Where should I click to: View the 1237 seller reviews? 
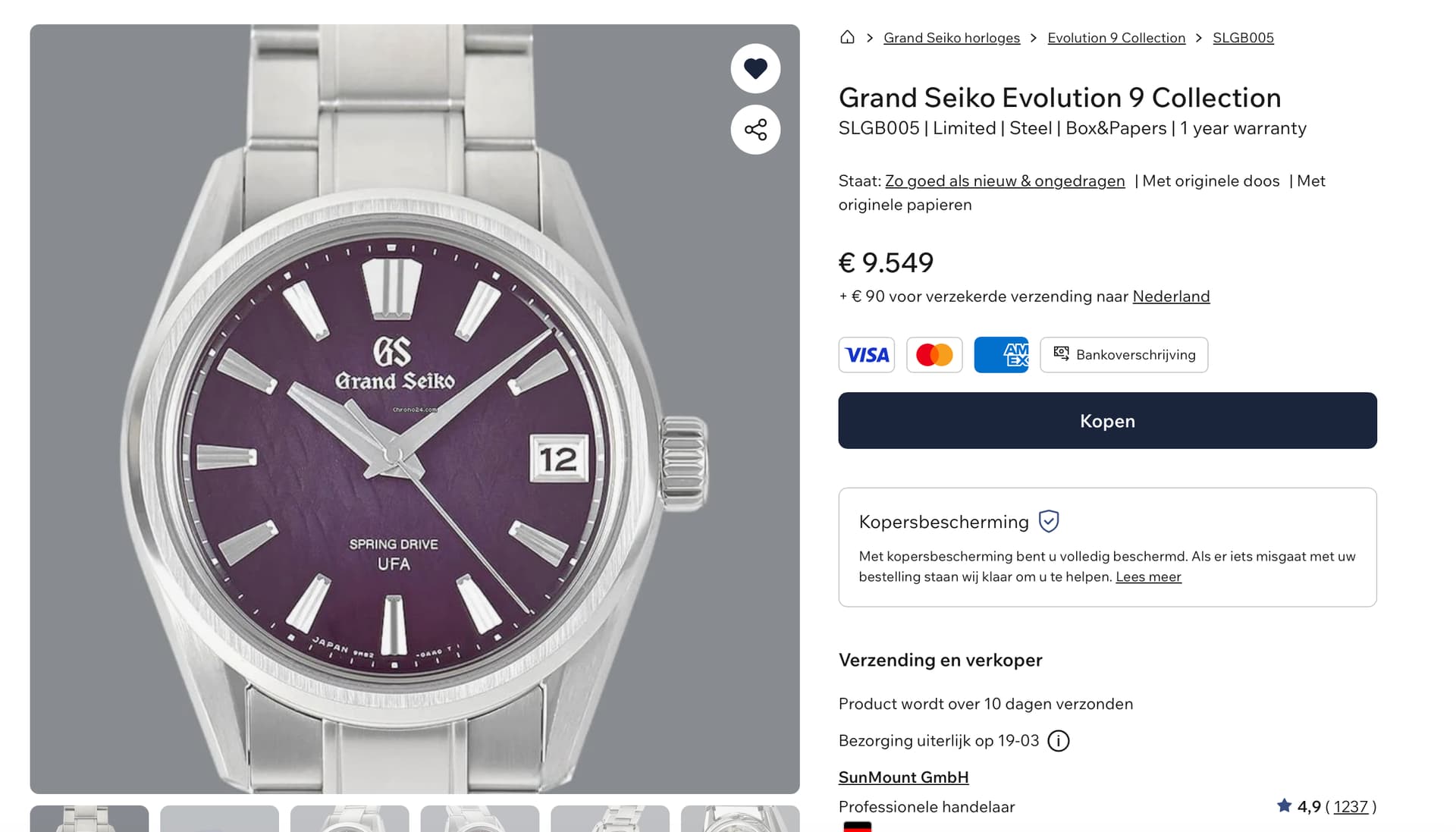point(1351,807)
